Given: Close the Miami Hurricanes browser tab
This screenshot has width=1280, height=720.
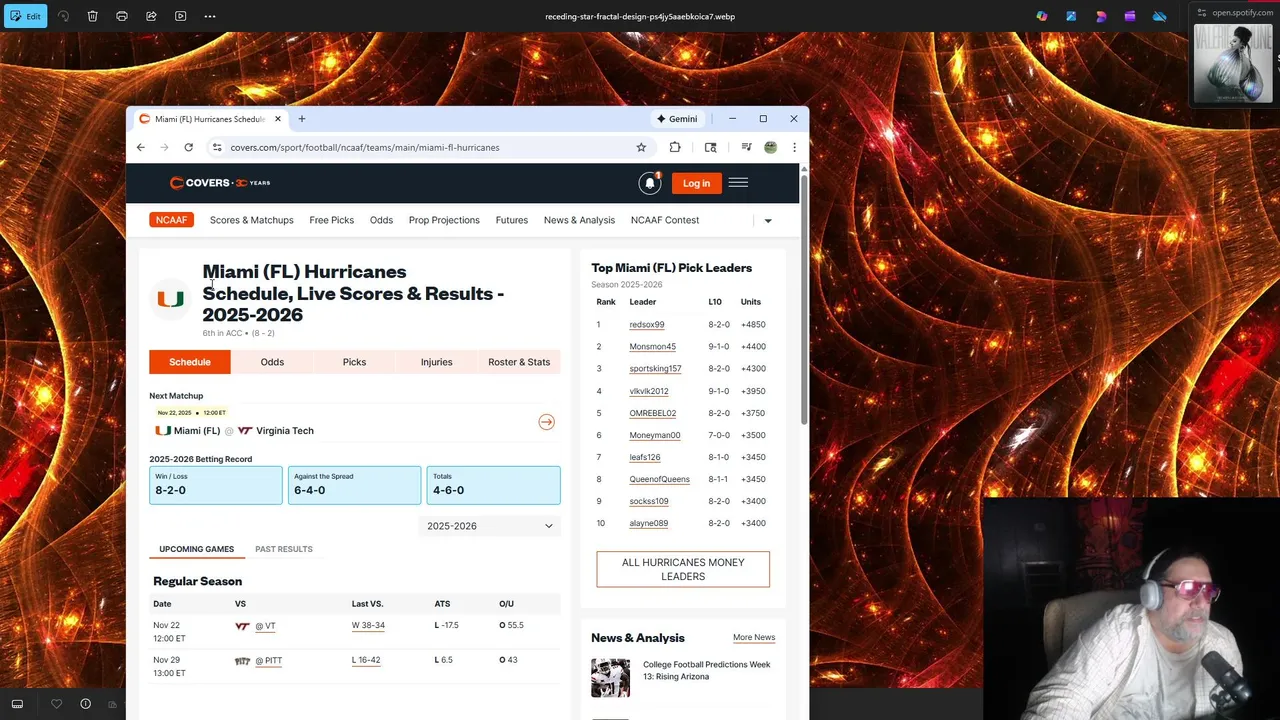Looking at the screenshot, I should pos(278,119).
